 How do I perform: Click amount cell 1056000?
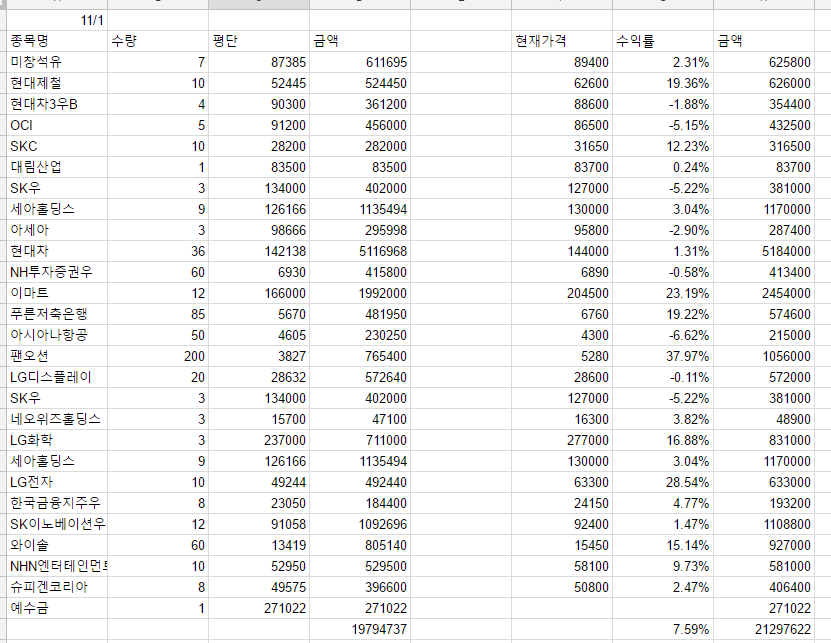coord(764,356)
